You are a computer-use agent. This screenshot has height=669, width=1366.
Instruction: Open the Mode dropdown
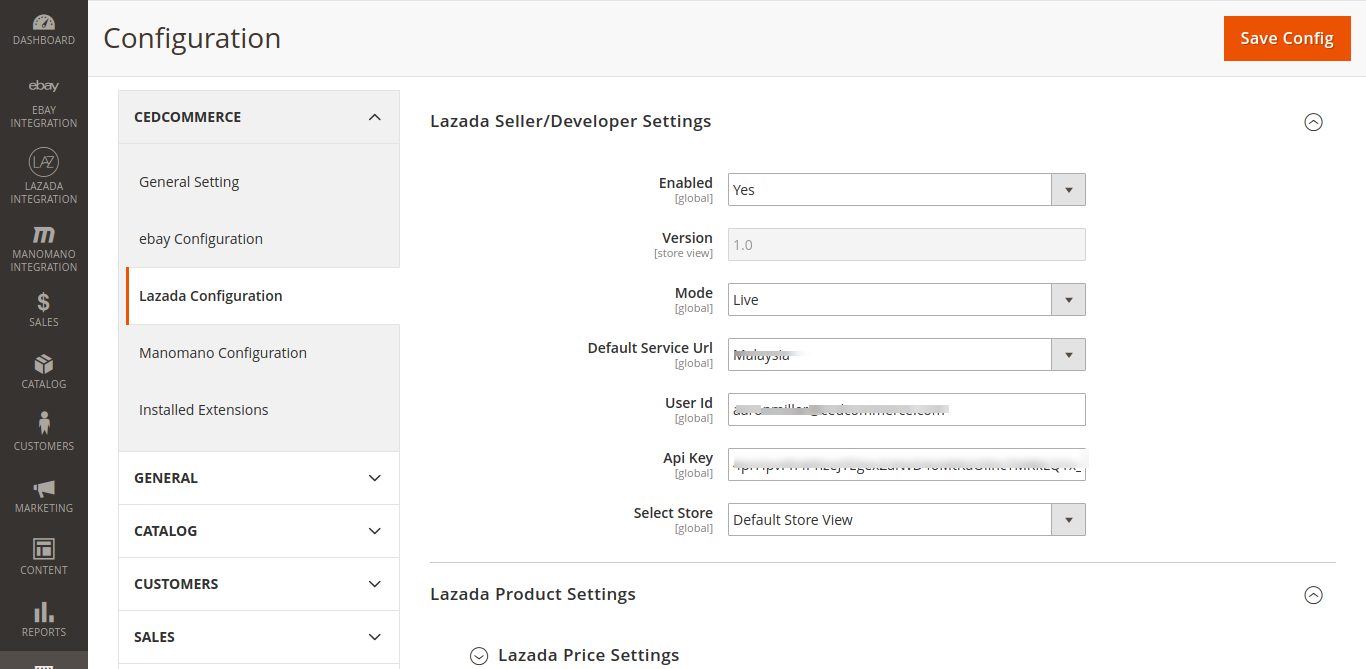click(906, 300)
